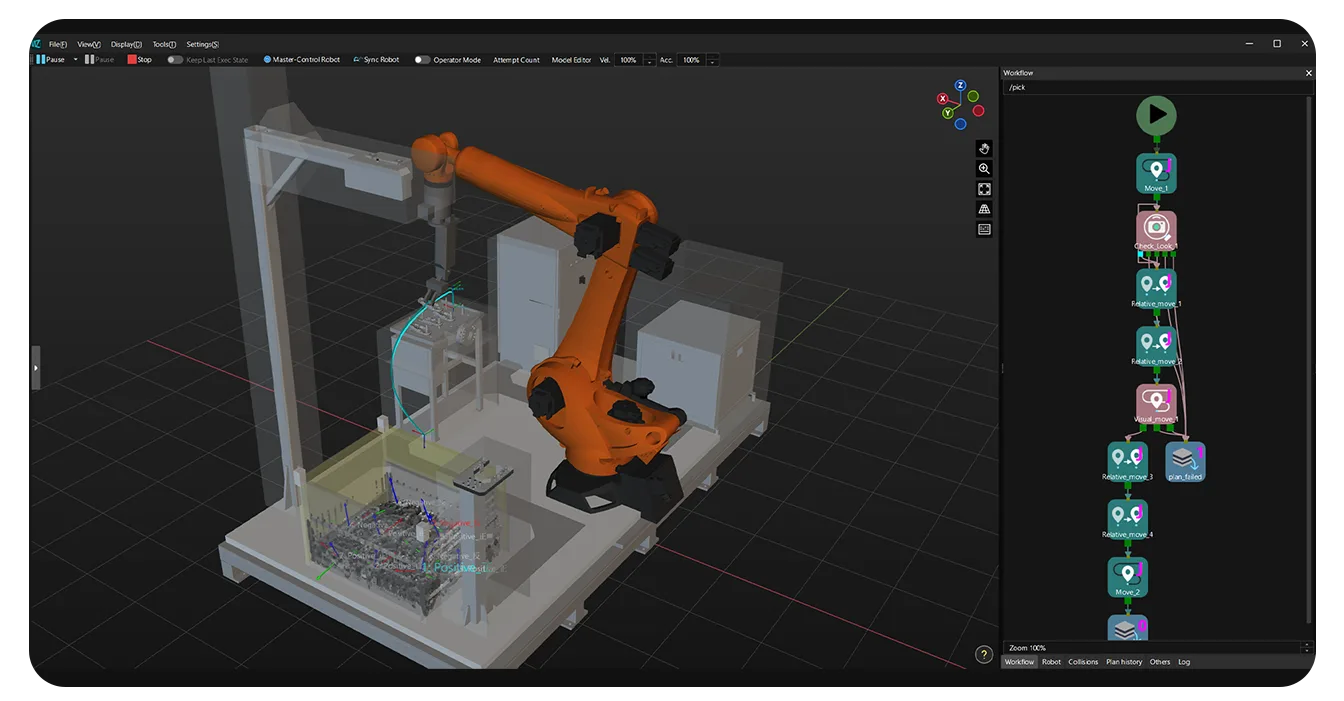Click the Acc. 100% input field
The height and width of the screenshot is (701, 1344).
(691, 60)
